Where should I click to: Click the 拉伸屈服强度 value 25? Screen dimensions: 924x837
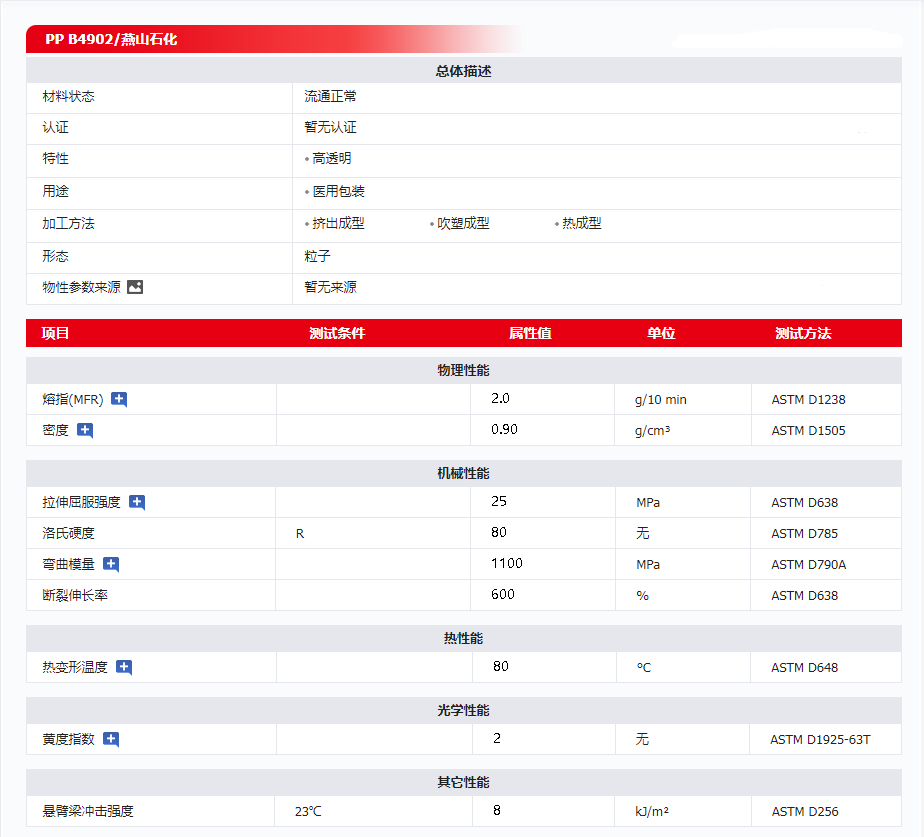[x=499, y=501]
